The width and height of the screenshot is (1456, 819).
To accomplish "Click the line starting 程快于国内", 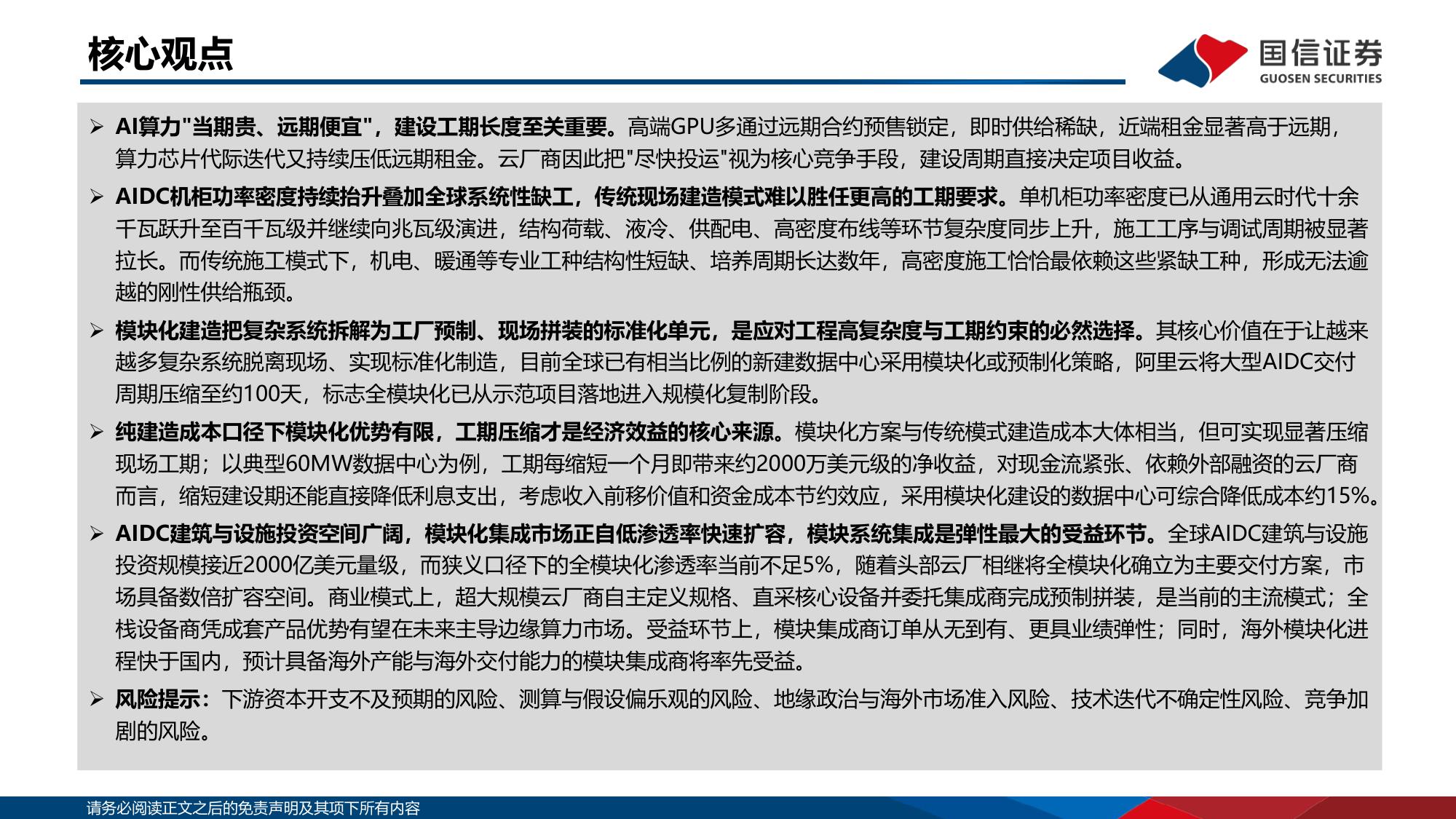I will click(x=462, y=662).
